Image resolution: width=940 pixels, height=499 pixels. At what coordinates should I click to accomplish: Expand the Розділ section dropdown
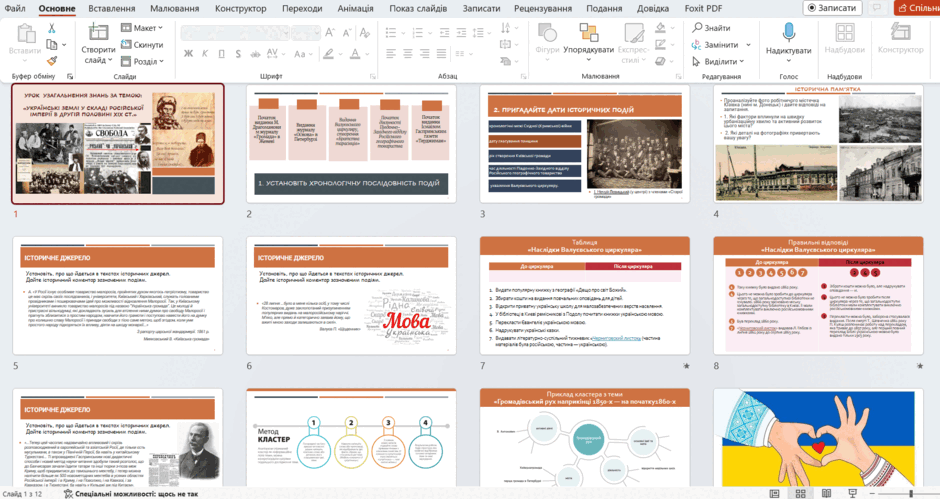(x=142, y=61)
